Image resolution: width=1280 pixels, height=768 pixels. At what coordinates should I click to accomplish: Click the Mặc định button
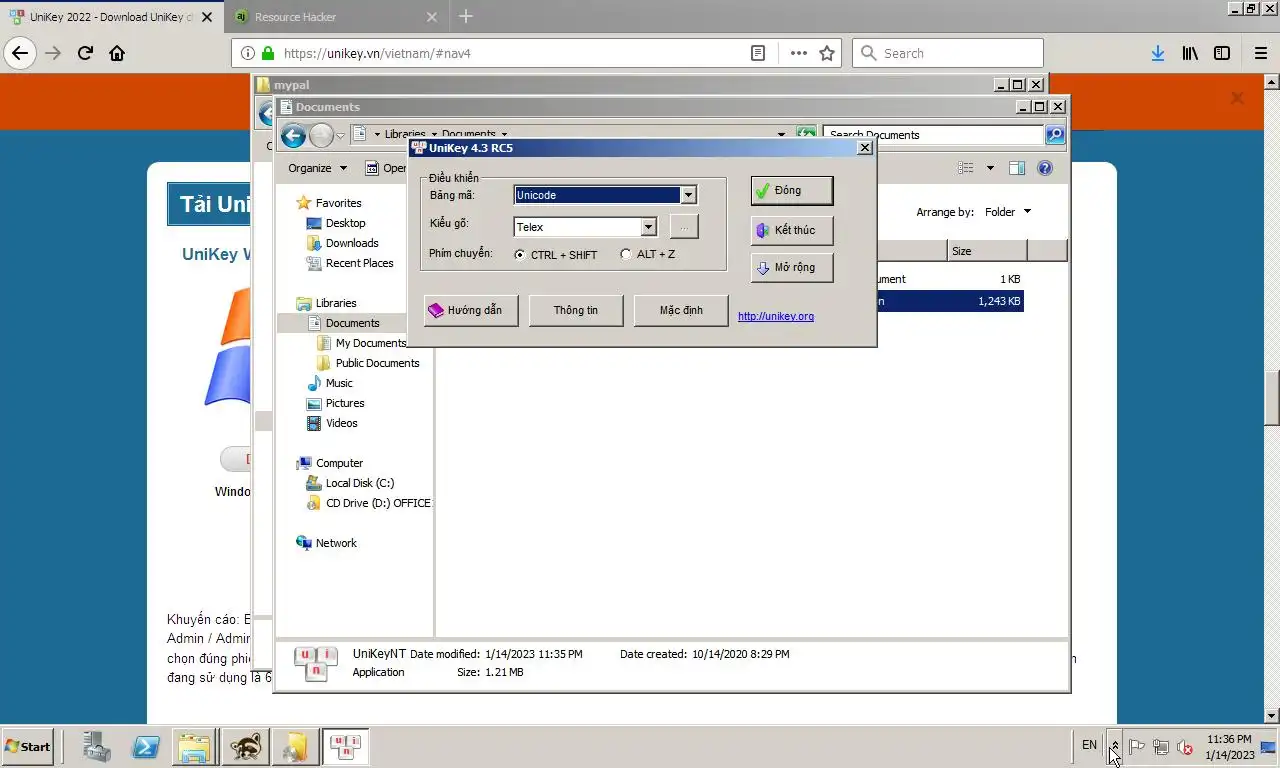681,310
